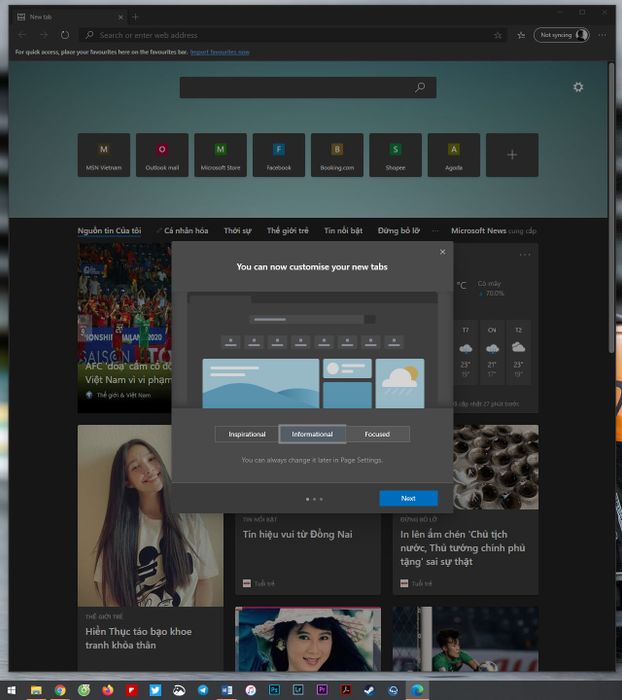Open weather card options ellipsis
Image resolution: width=622 pixels, height=700 pixels.
tap(525, 254)
